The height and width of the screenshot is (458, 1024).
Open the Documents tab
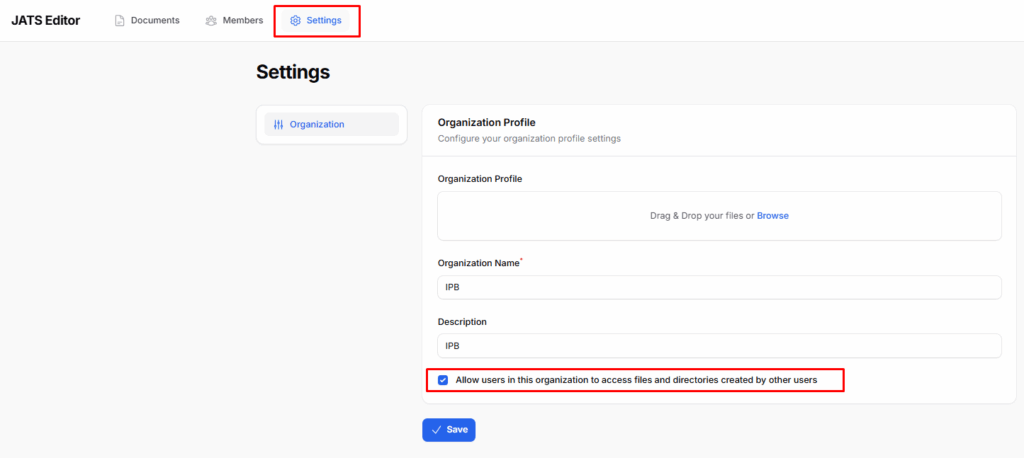(147, 20)
